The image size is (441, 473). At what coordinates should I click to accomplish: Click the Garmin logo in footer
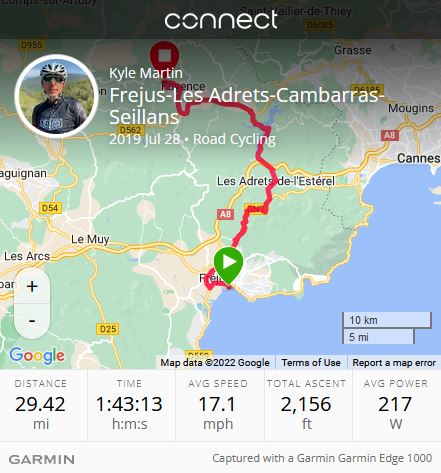coord(42,459)
